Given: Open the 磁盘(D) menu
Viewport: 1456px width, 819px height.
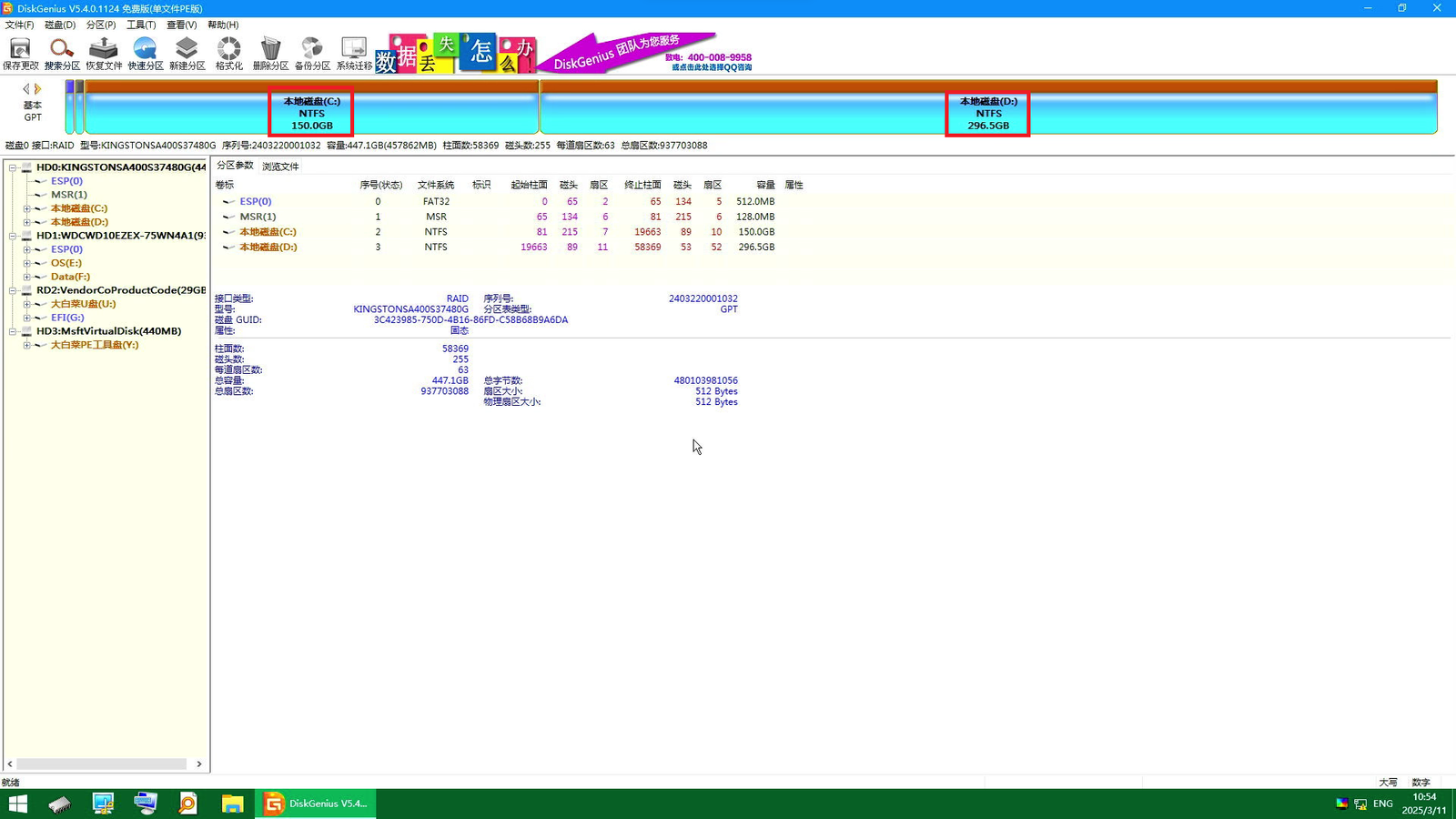Looking at the screenshot, I should (x=60, y=25).
